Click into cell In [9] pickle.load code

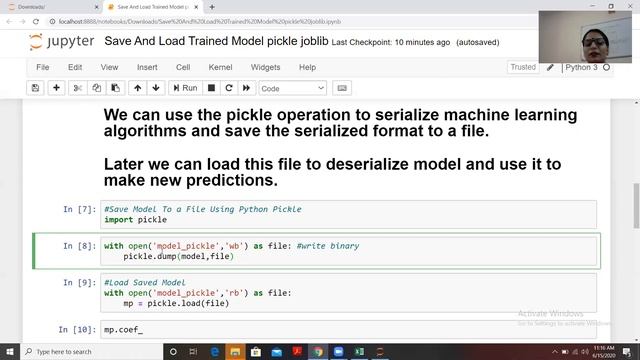(x=349, y=293)
